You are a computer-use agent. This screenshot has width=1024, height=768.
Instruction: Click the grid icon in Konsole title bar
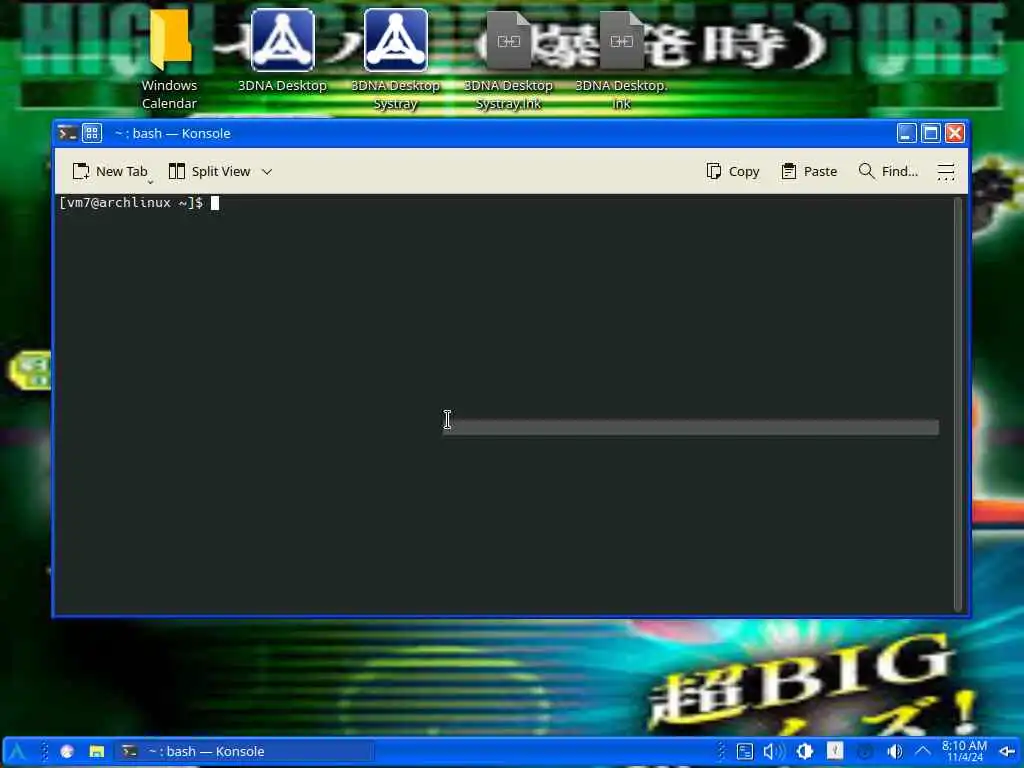pos(92,133)
